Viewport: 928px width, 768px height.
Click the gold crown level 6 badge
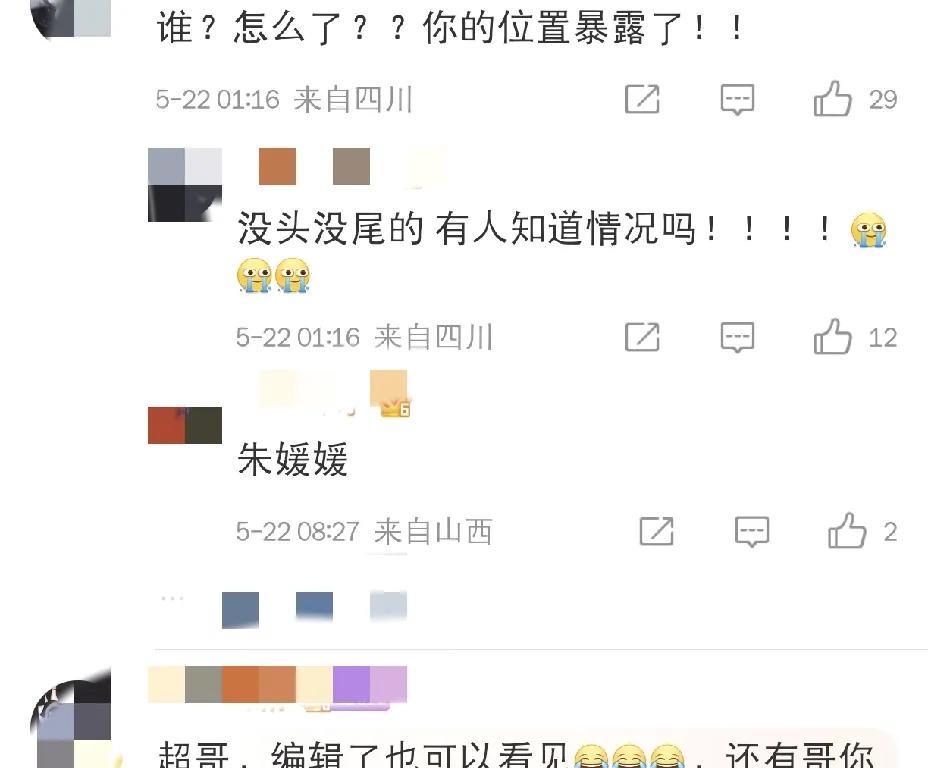[396, 408]
